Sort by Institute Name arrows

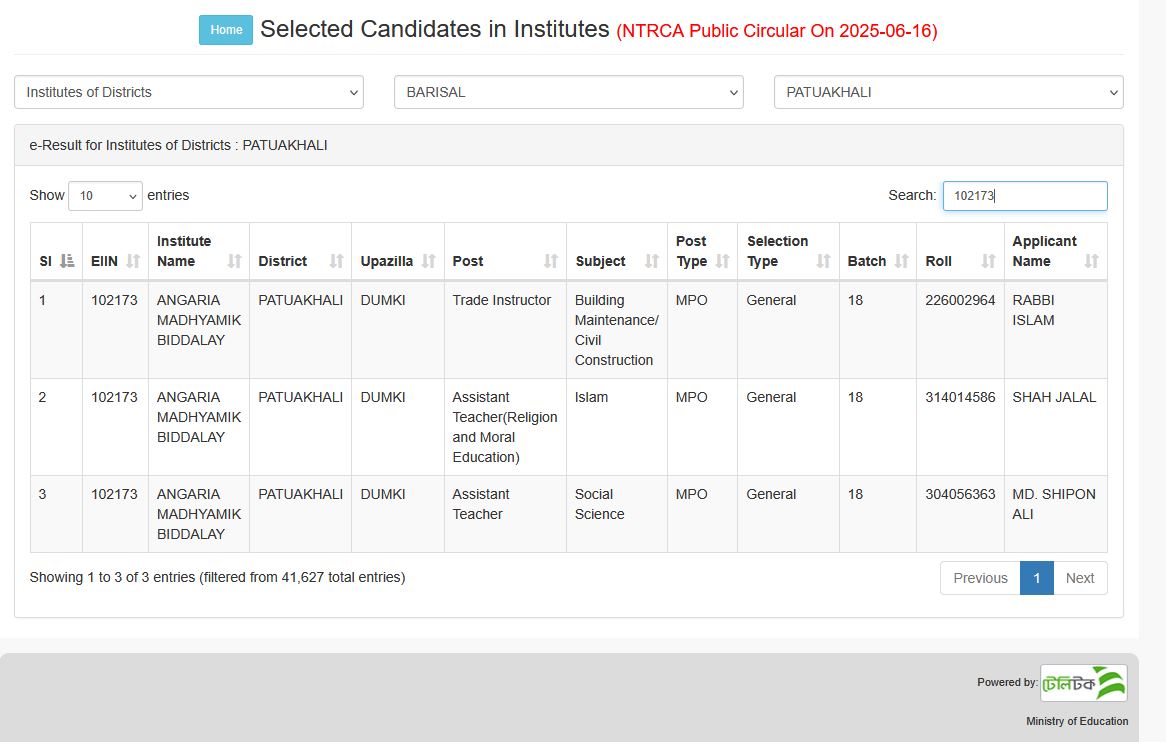pos(234,261)
